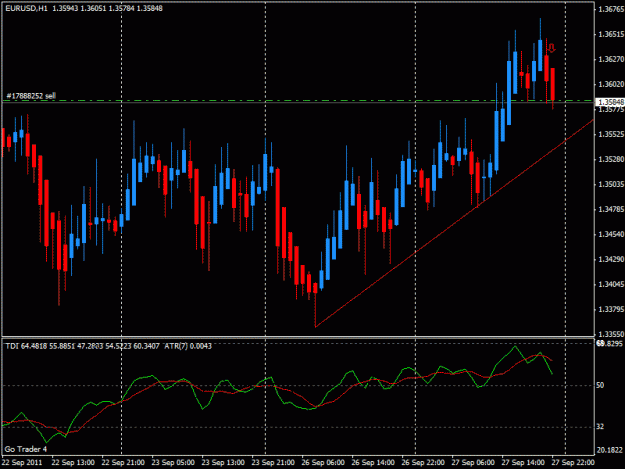
Task: Click the '22 Sep 21:00' time label
Action: pos(123,463)
